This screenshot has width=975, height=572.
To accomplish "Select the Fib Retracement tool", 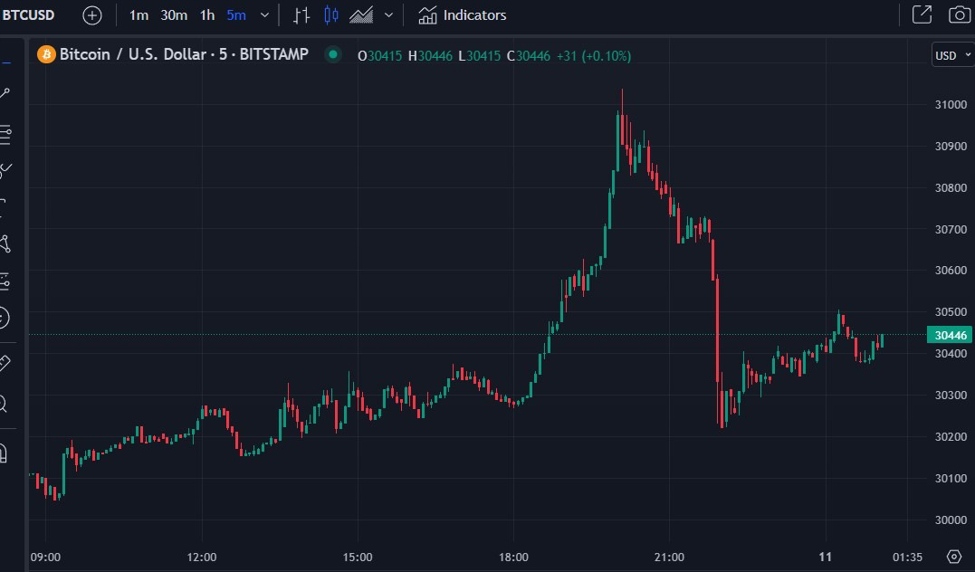I will 5,135.
